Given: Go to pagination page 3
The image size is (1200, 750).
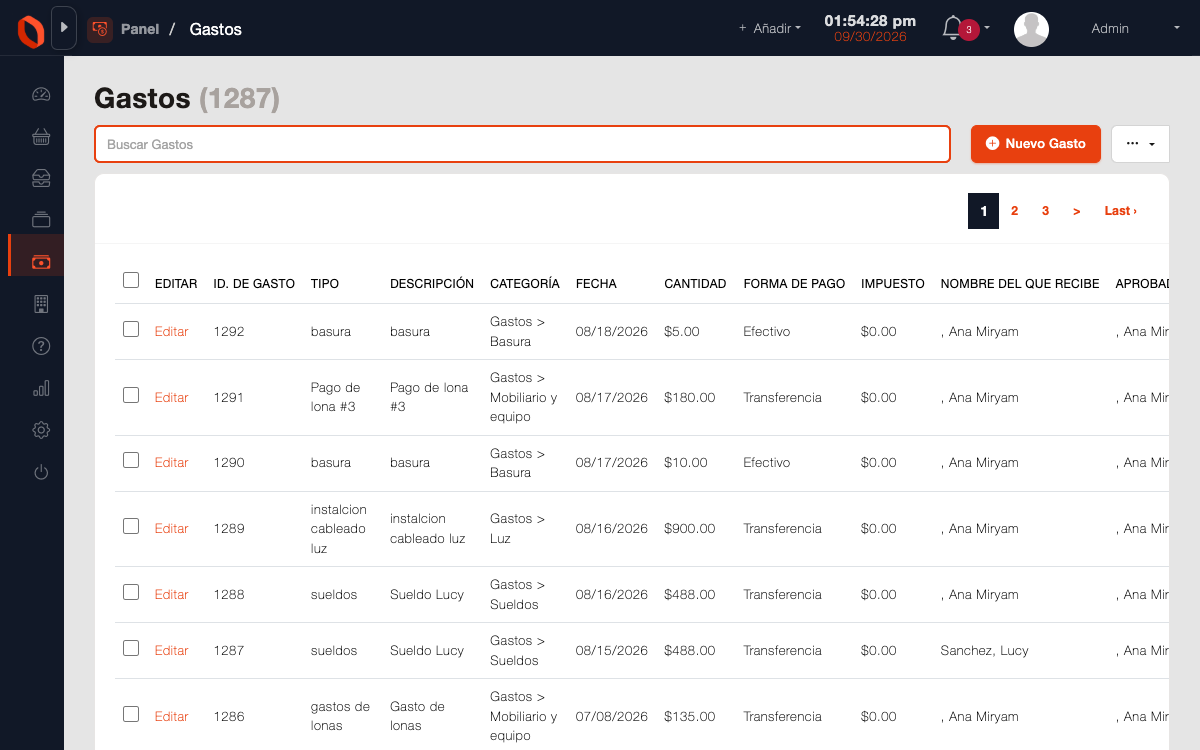Looking at the screenshot, I should coord(1045,211).
